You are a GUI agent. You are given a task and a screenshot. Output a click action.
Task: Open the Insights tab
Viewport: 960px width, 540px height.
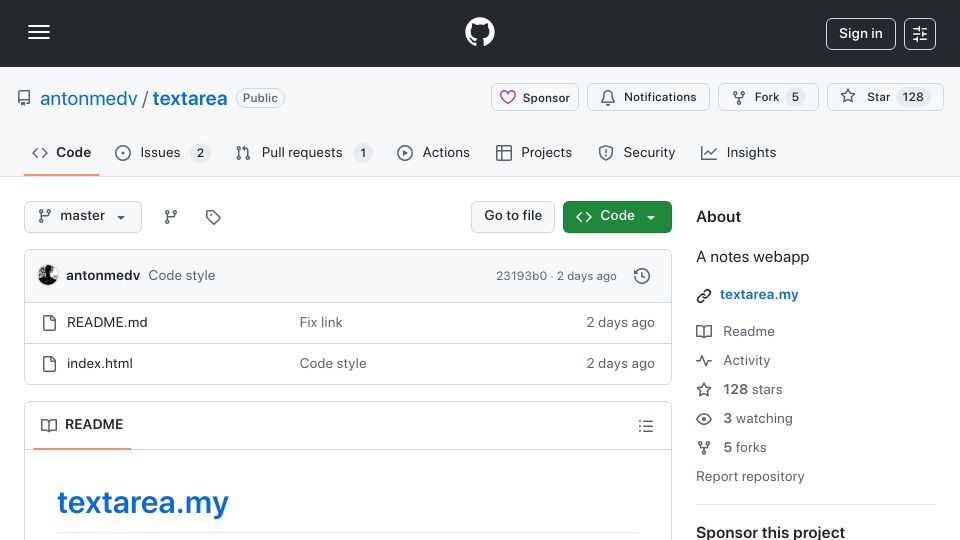click(738, 152)
